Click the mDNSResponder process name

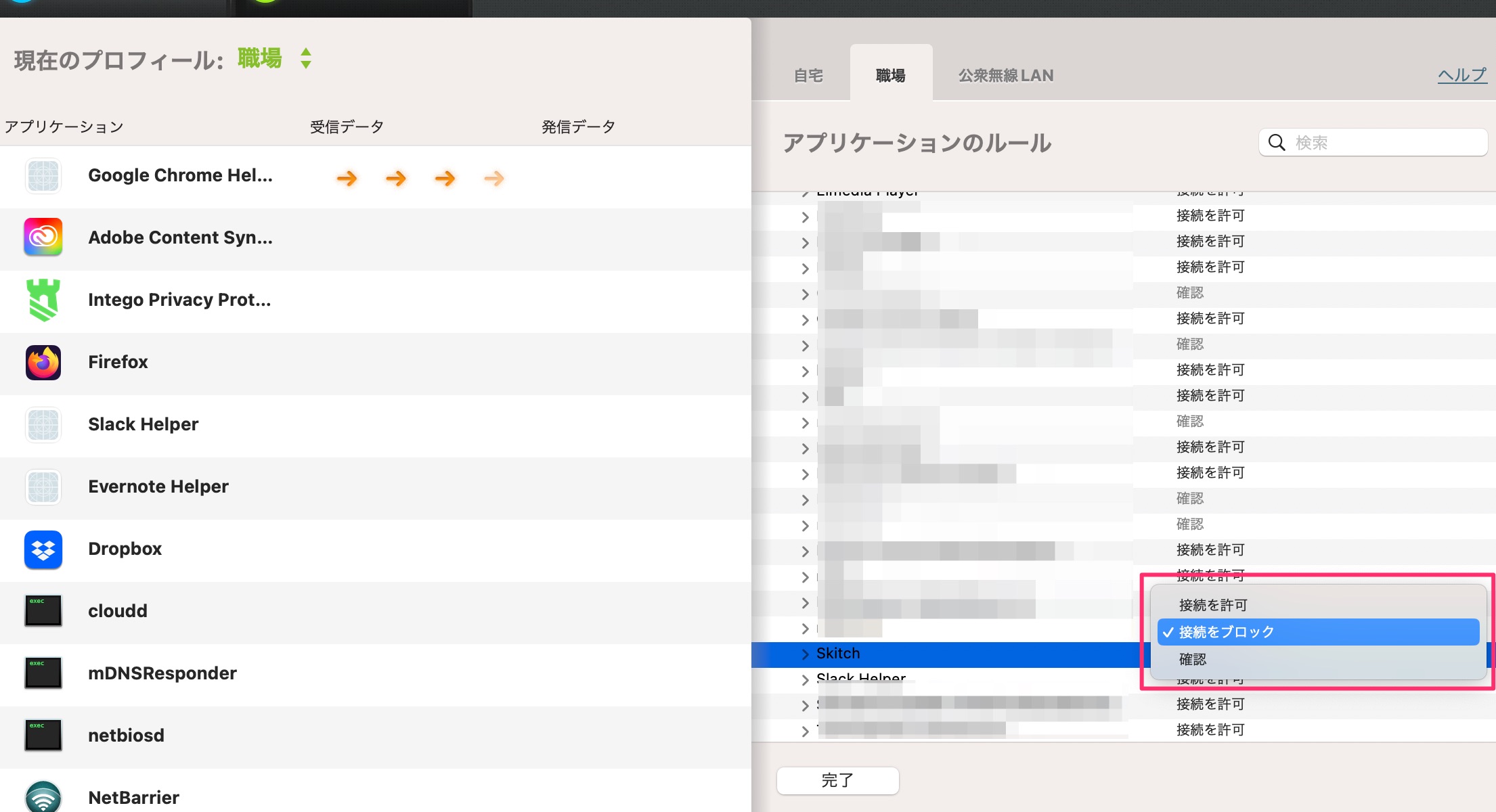[162, 673]
